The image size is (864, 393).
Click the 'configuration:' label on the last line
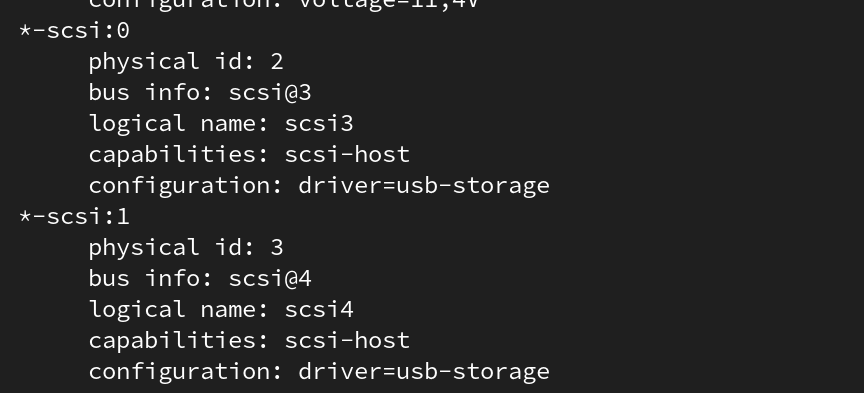tap(186, 372)
